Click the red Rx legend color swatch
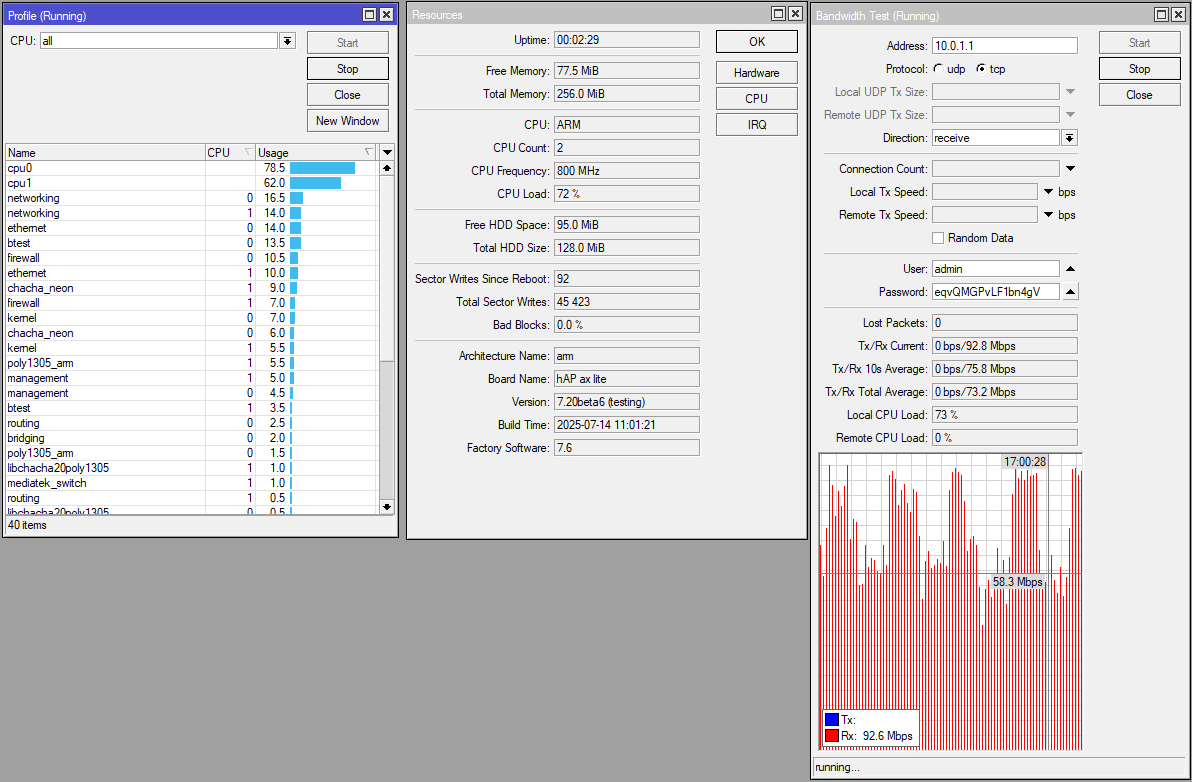This screenshot has height=782, width=1192. (831, 736)
